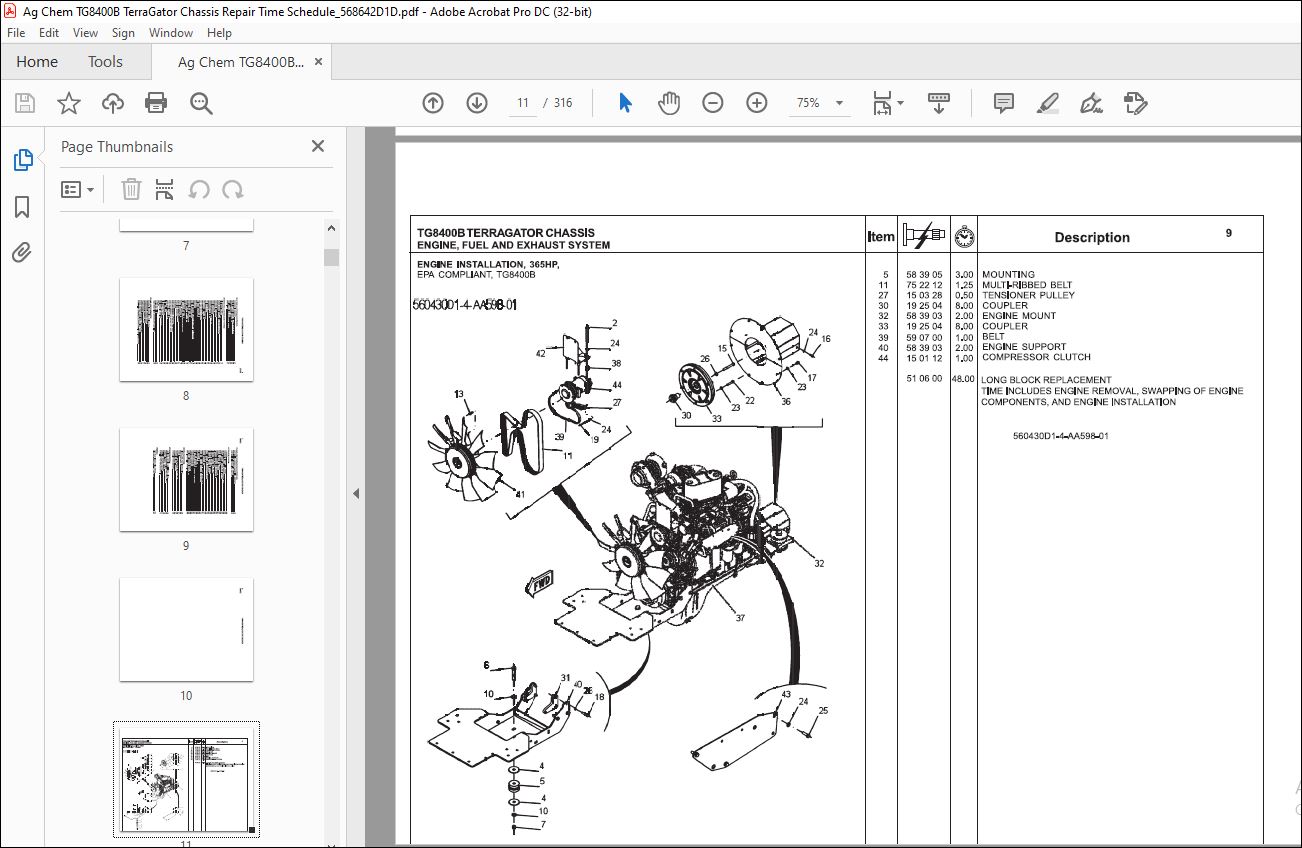Switch to the Home tab
1302x848 pixels.
pyautogui.click(x=37, y=62)
